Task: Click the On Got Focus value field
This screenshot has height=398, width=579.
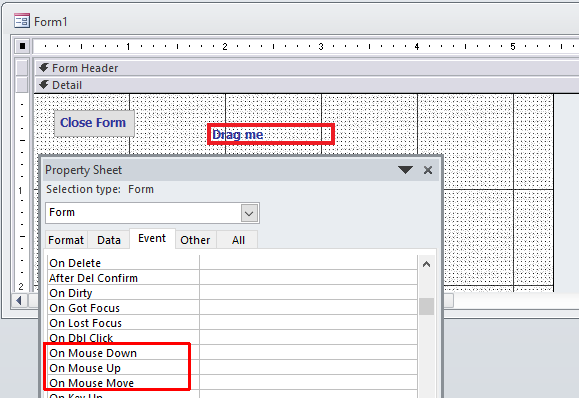Action: coord(308,308)
